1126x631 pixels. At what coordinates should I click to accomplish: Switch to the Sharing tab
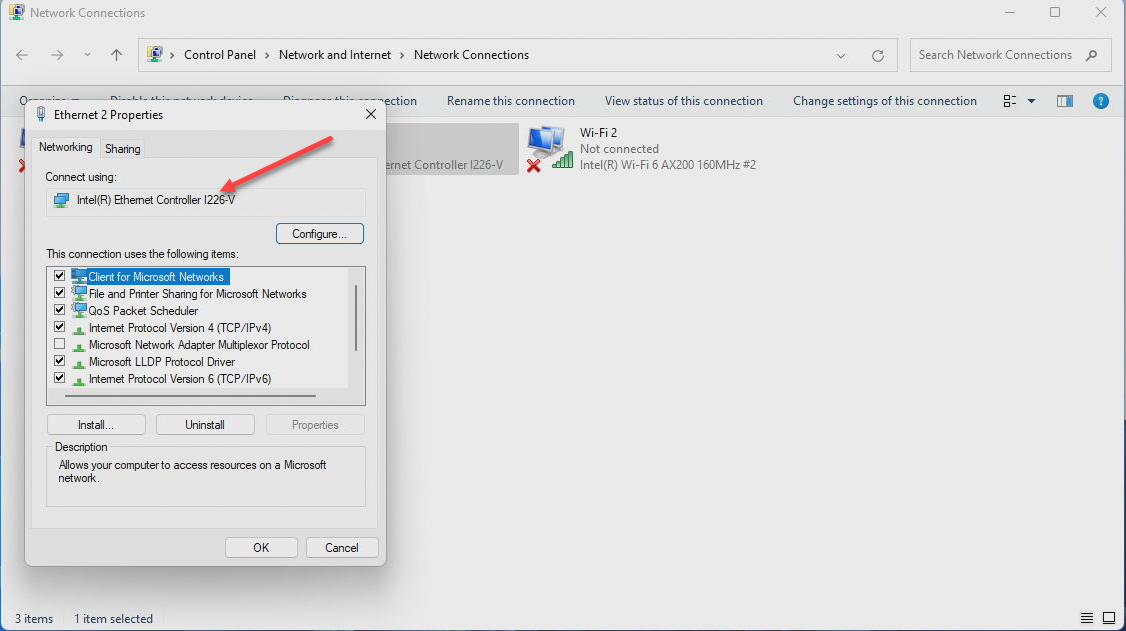[x=122, y=148]
